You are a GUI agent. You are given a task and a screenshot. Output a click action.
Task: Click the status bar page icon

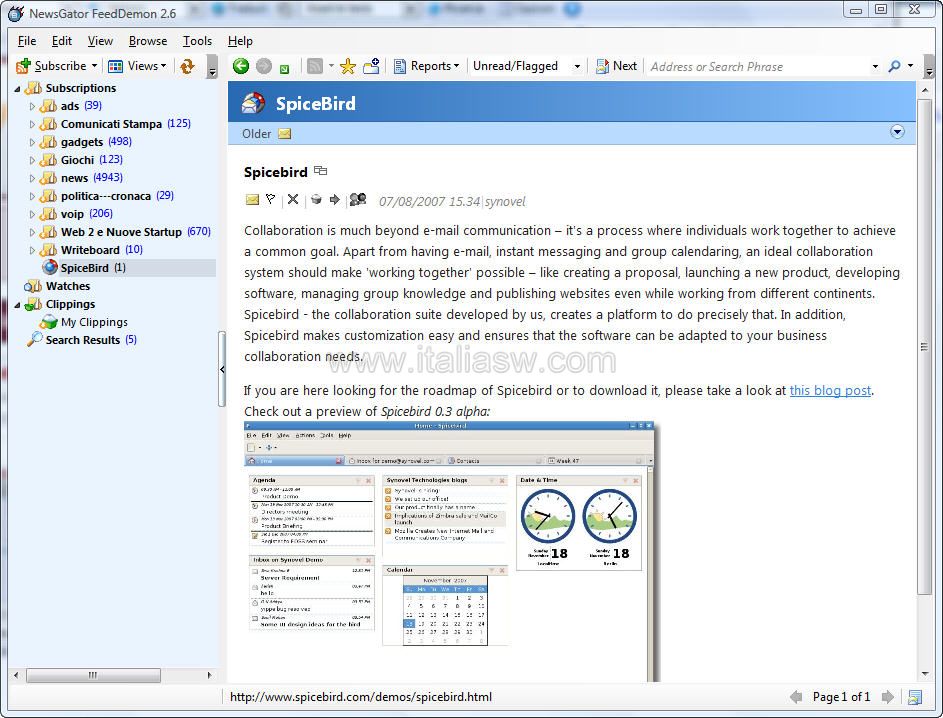point(915,697)
